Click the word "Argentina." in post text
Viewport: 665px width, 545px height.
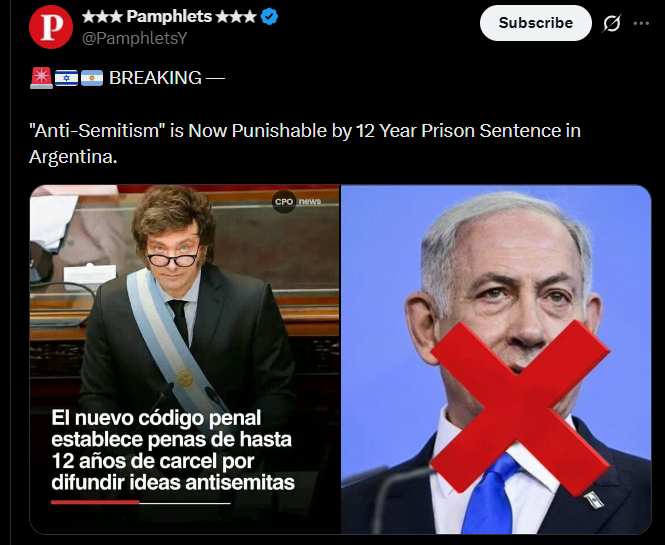click(x=73, y=157)
